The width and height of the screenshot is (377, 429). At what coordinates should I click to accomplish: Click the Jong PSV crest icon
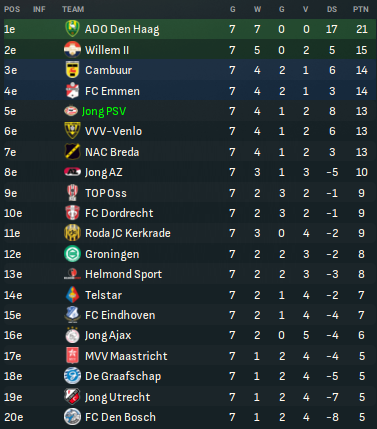(x=71, y=111)
